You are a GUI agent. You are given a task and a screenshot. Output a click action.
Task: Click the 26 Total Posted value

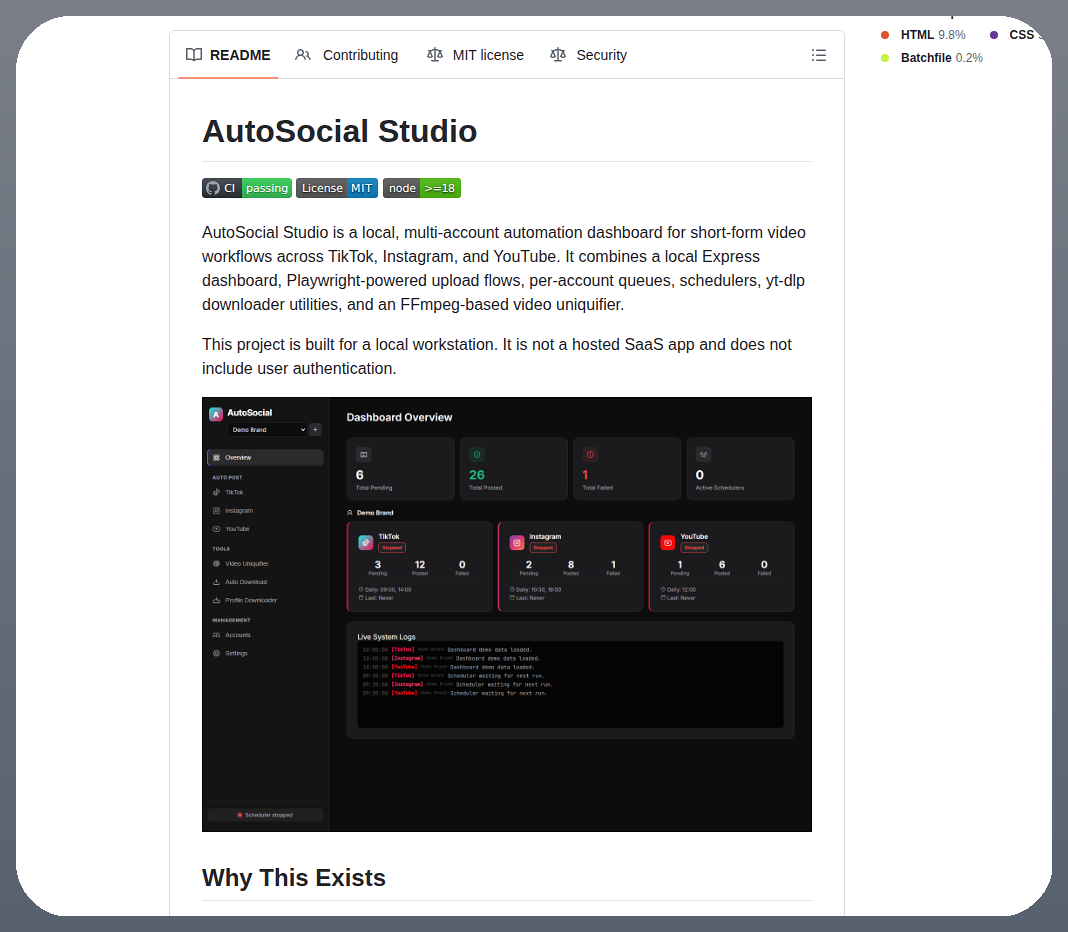click(x=477, y=476)
